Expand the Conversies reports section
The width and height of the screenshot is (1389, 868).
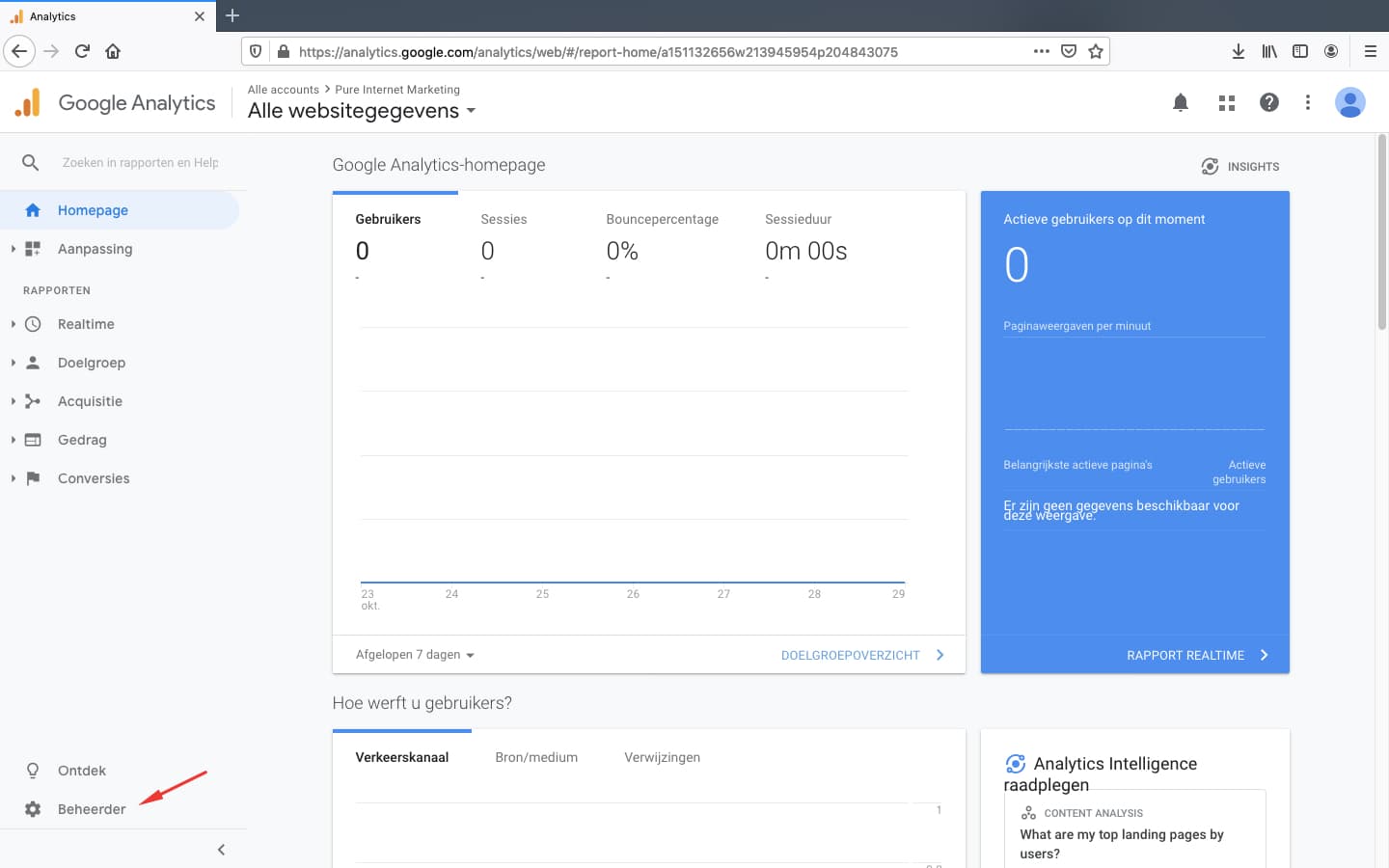coord(14,478)
